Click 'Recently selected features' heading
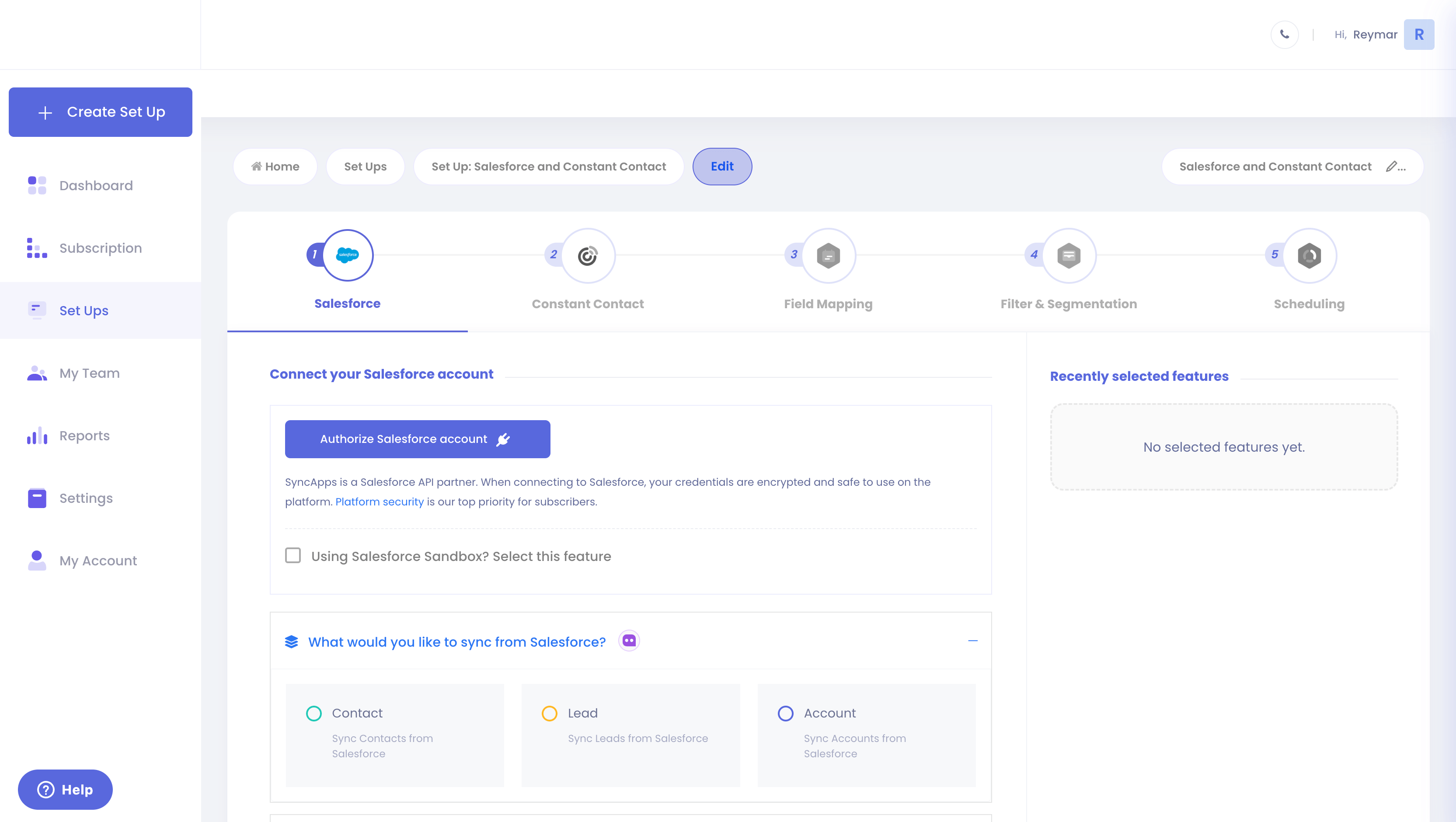 (1139, 376)
